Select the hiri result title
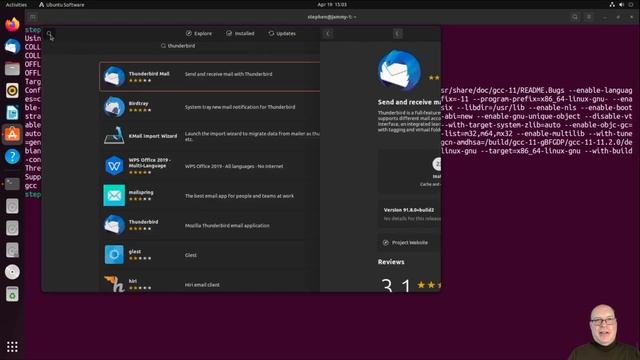The width and height of the screenshot is (640, 360). pyautogui.click(x=133, y=281)
